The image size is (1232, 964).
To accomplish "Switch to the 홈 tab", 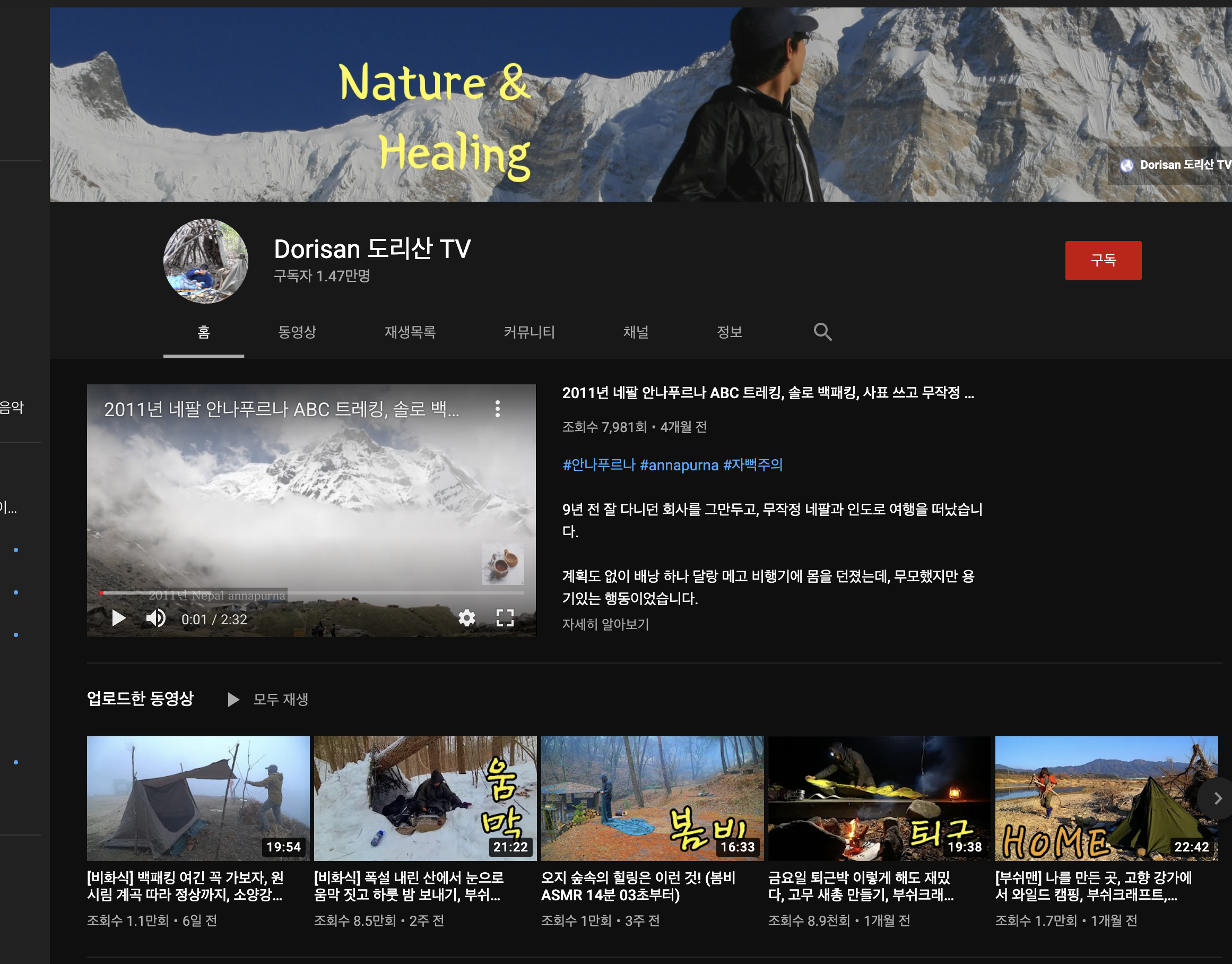I will click(x=204, y=332).
